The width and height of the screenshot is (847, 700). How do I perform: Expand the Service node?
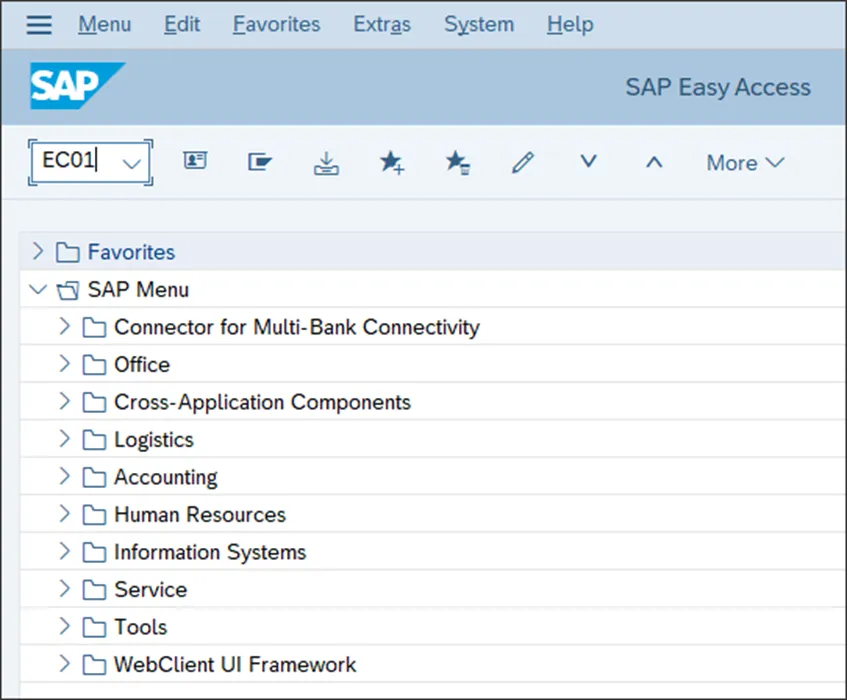(64, 589)
